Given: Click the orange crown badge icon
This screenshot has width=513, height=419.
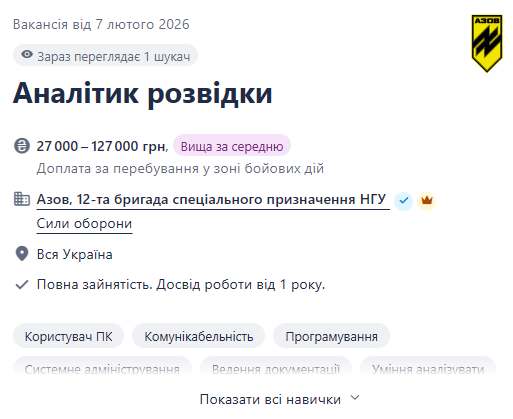Looking at the screenshot, I should 427,201.
